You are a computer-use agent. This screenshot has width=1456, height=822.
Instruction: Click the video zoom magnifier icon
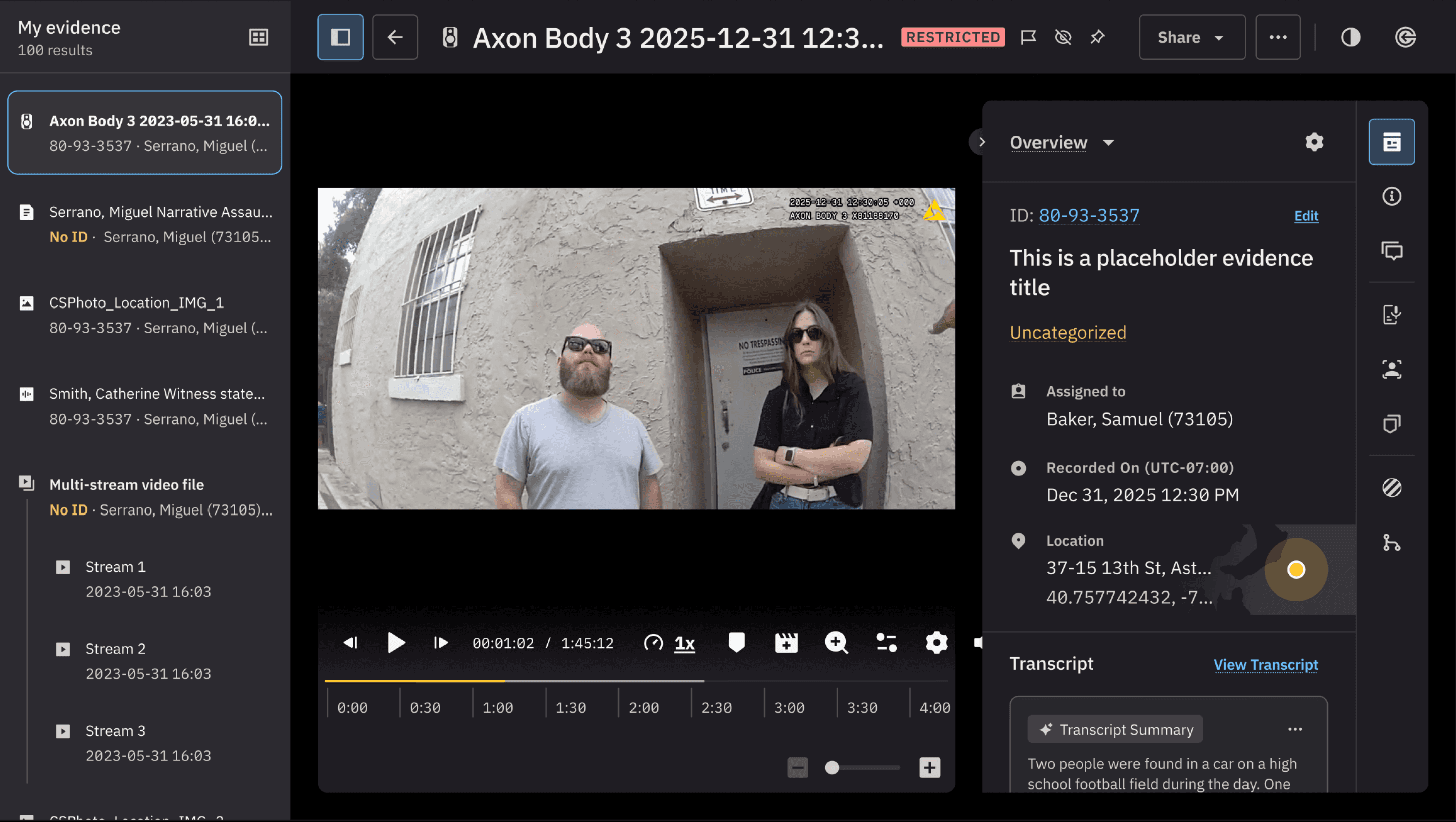(x=836, y=643)
